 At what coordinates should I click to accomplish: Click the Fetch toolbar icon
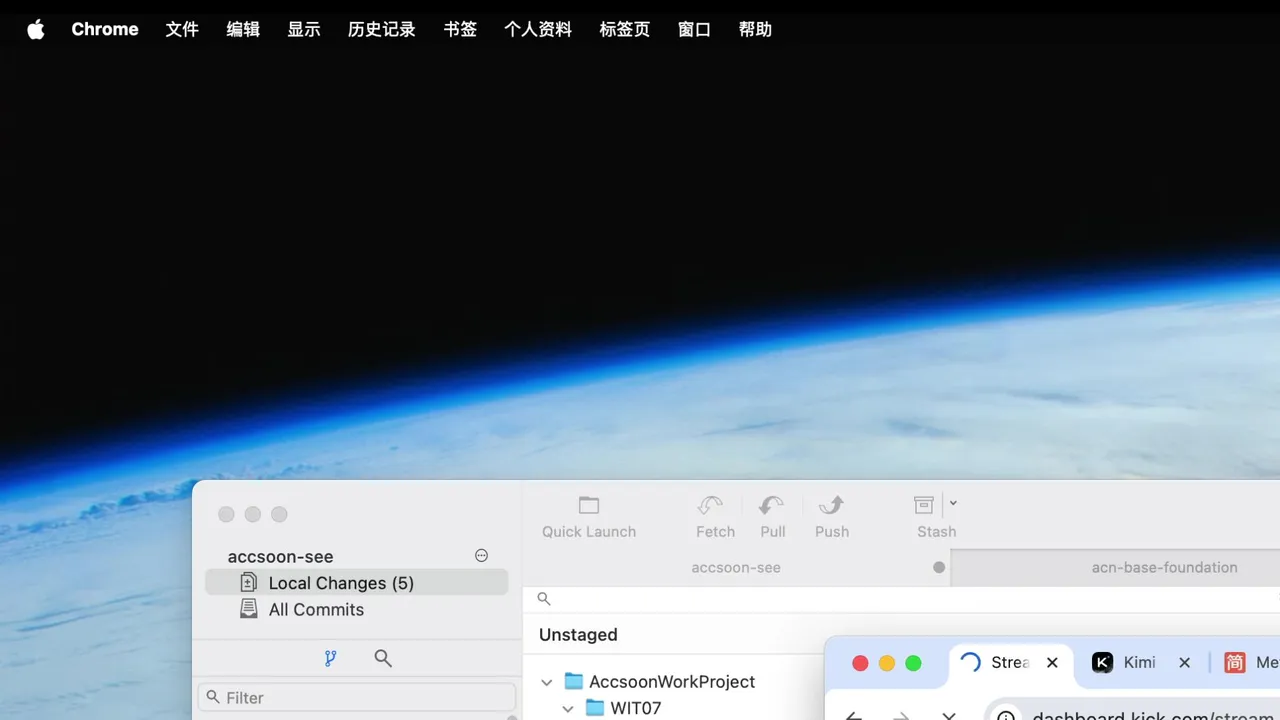[710, 505]
